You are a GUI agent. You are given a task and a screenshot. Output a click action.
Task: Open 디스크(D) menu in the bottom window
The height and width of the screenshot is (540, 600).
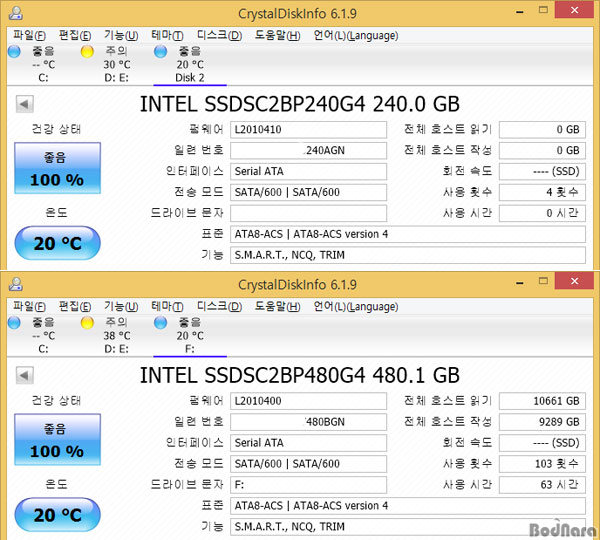219,307
